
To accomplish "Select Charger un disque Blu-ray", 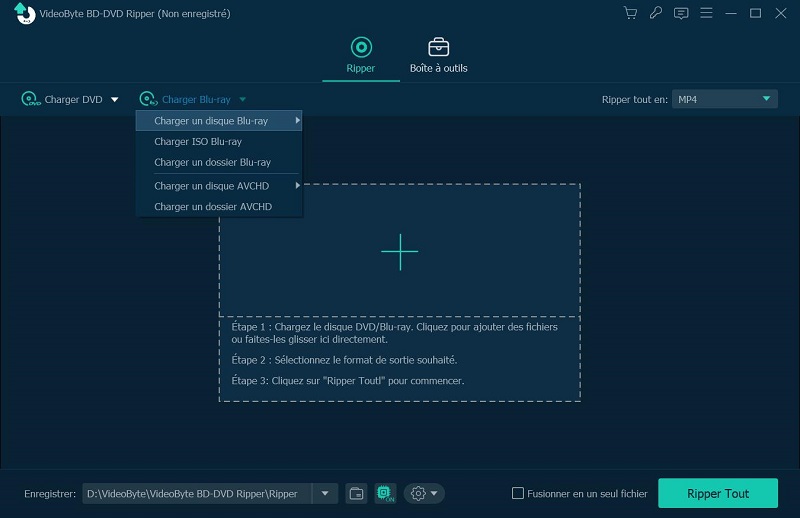I will tap(219, 121).
